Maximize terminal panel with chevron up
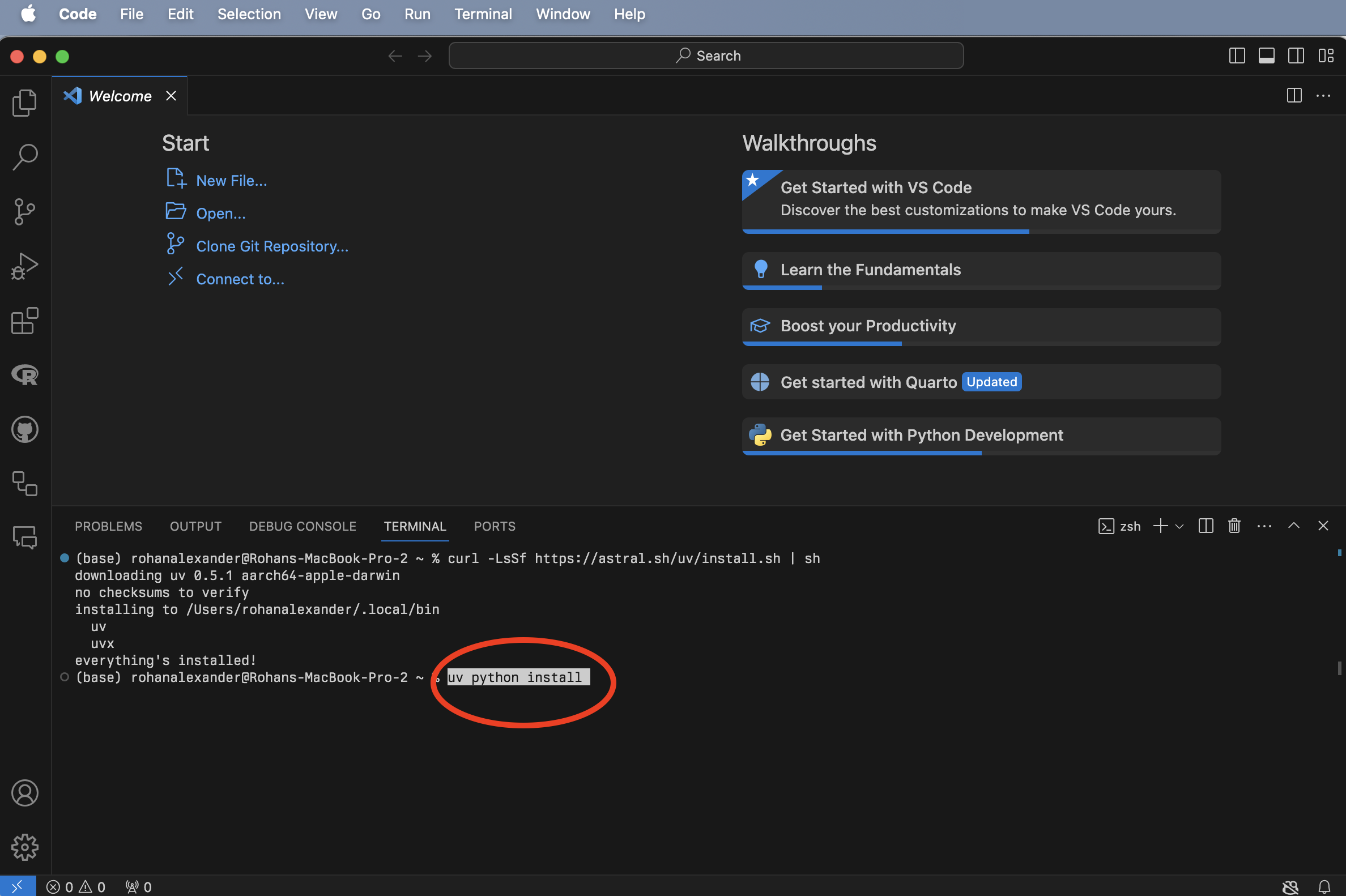Viewport: 1346px width, 896px height. pyautogui.click(x=1293, y=526)
